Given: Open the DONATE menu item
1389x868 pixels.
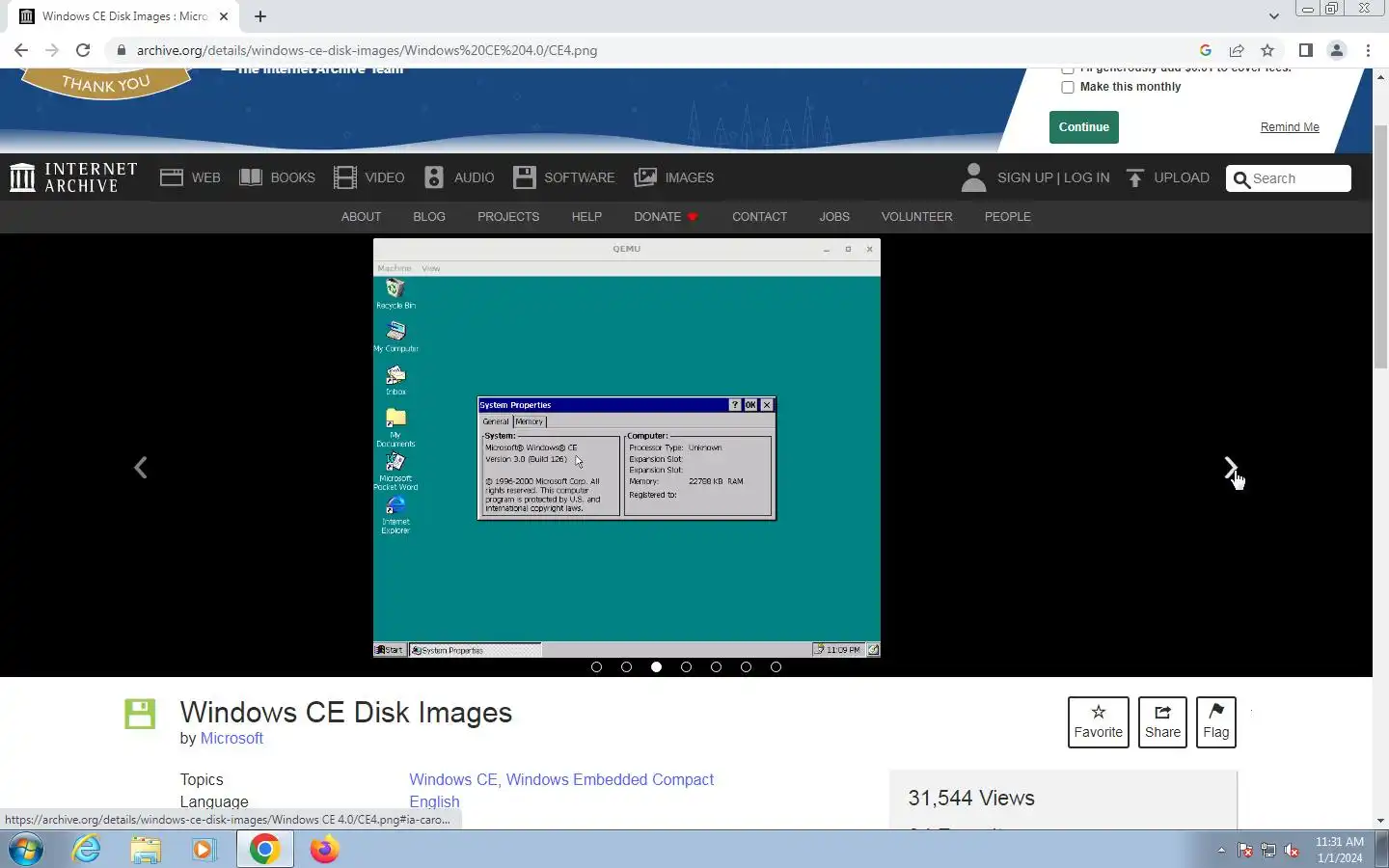Looking at the screenshot, I should tap(666, 217).
